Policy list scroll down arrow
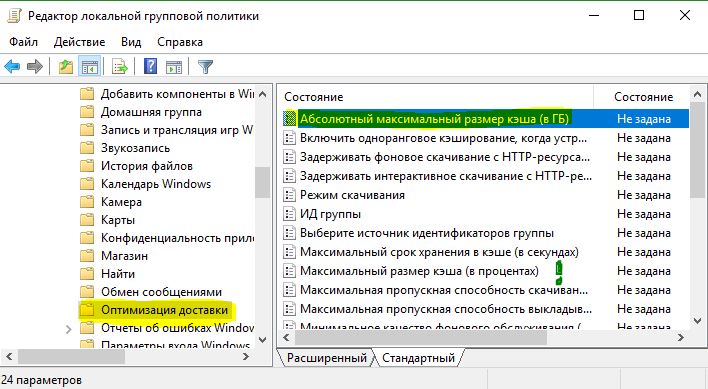Screen dimensions: 708x389 tap(697, 321)
